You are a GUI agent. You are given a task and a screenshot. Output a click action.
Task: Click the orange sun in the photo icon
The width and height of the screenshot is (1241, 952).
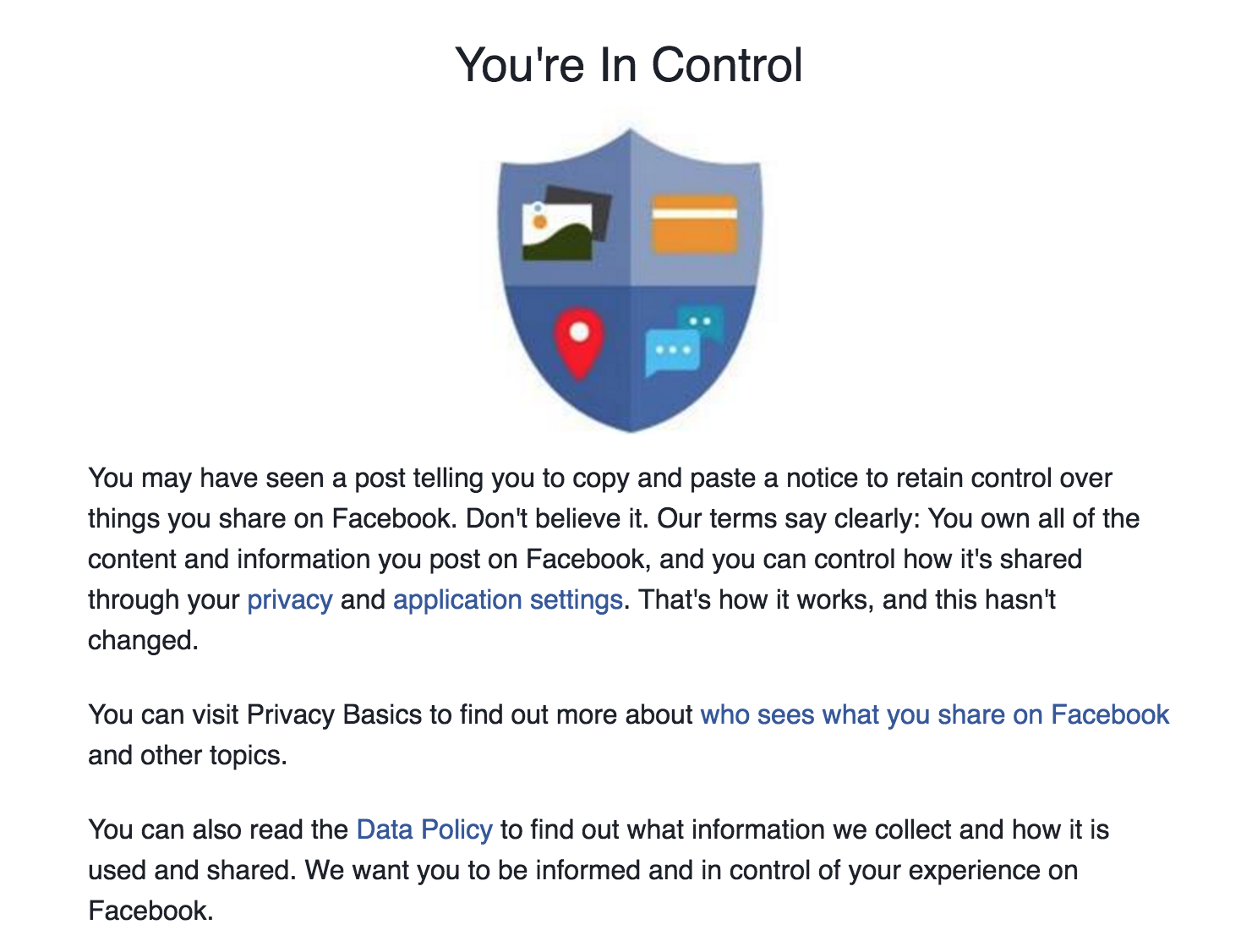point(539,222)
